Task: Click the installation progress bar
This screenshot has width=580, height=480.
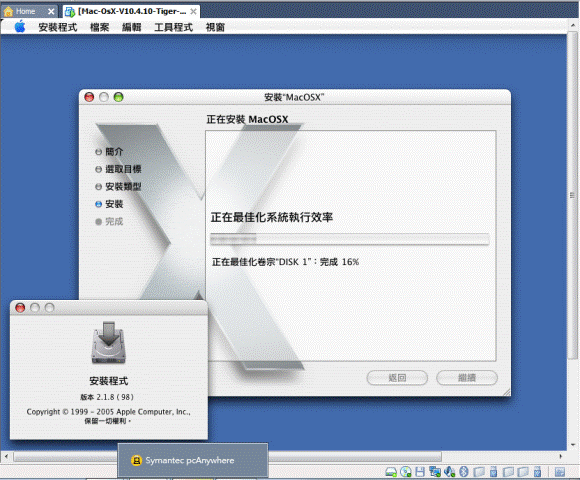Action: pos(350,239)
